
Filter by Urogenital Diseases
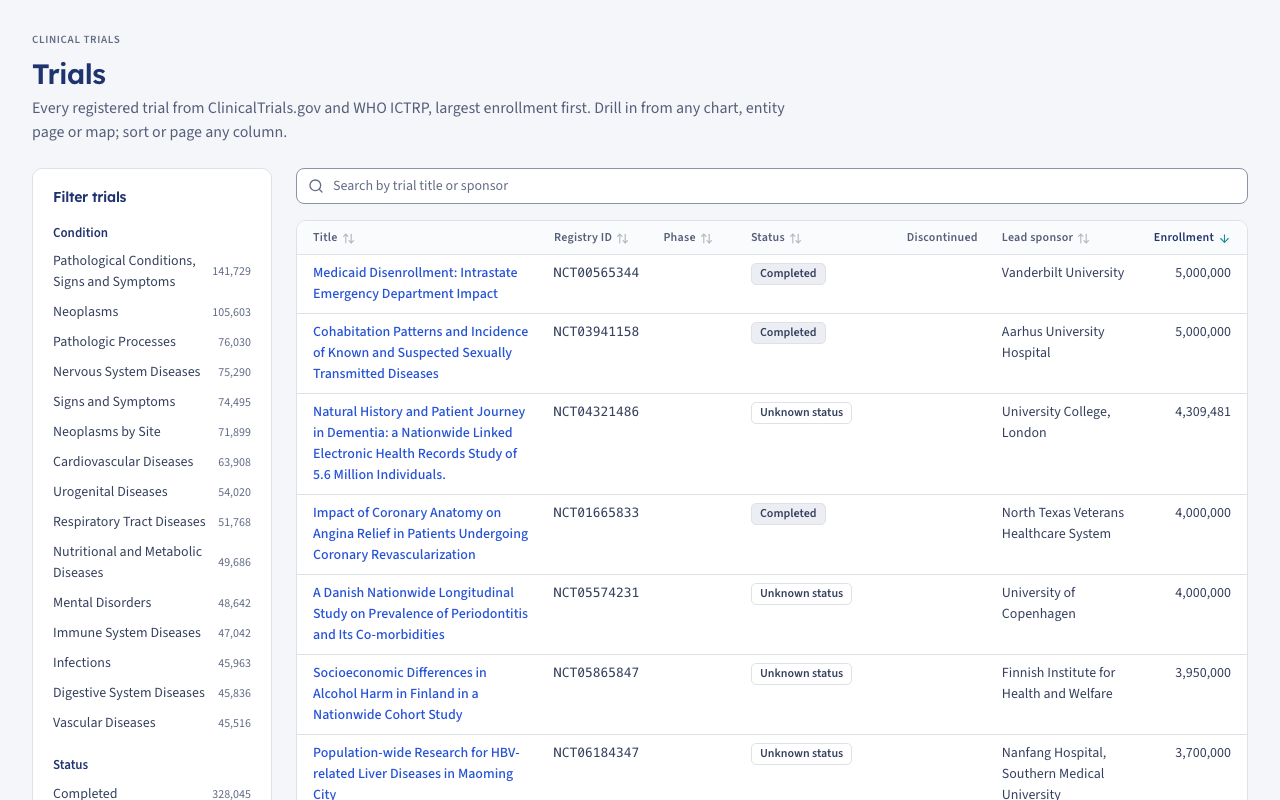coord(152,492)
